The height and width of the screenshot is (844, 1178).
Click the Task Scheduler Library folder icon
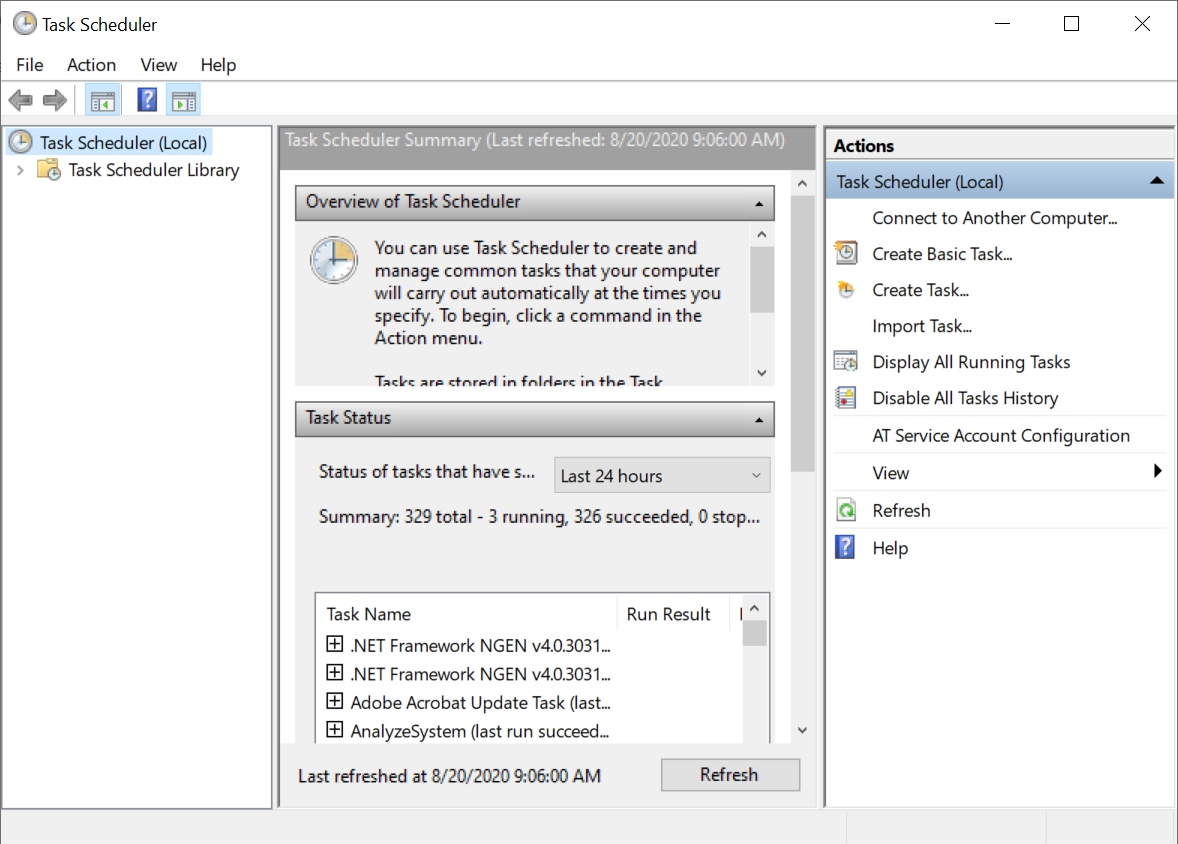(49, 170)
